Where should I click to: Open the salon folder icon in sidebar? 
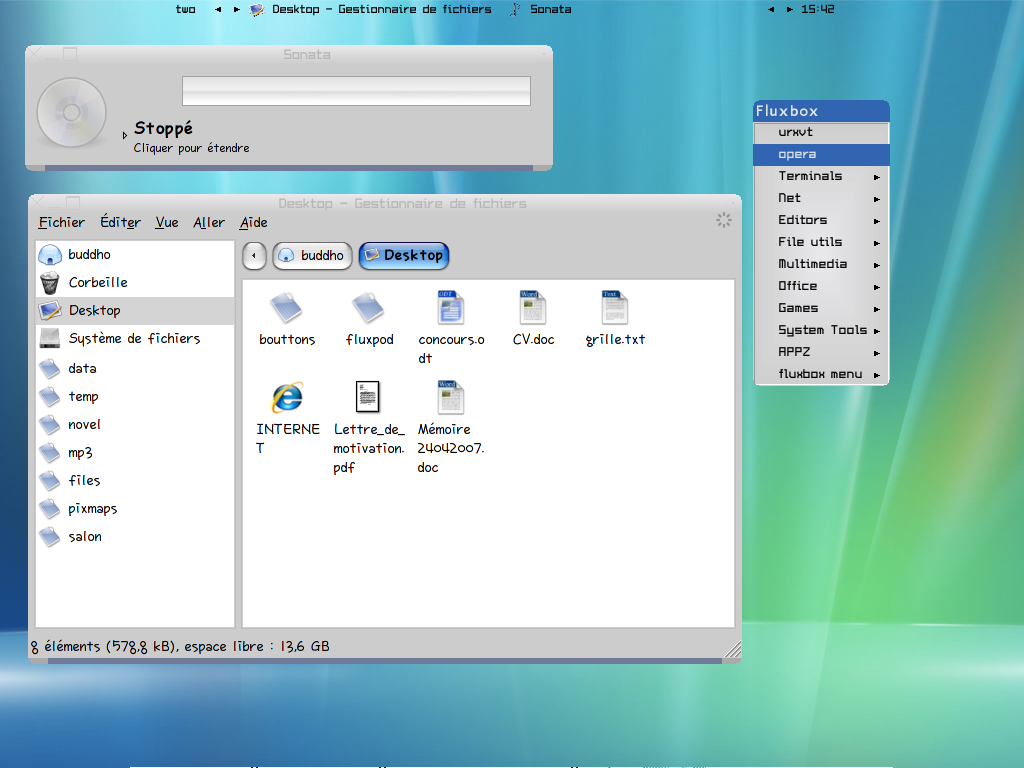point(50,537)
